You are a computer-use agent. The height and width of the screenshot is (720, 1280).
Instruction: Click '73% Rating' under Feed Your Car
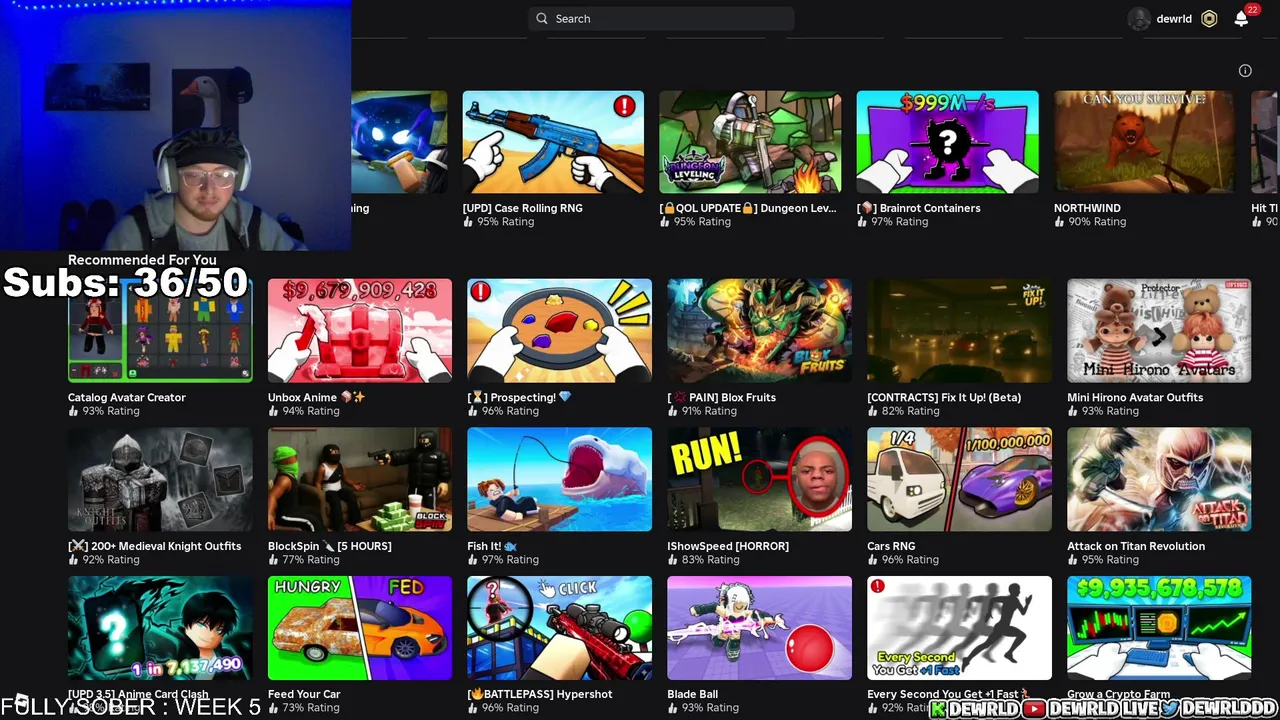[x=310, y=708]
